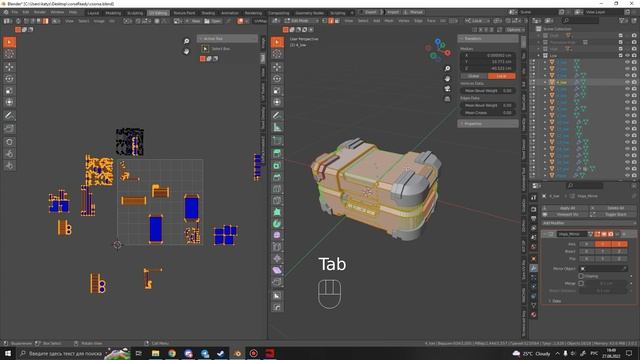Activate the Move tool in UV editor
Image resolution: width=640 pixels, height=360 pixels.
(9, 67)
